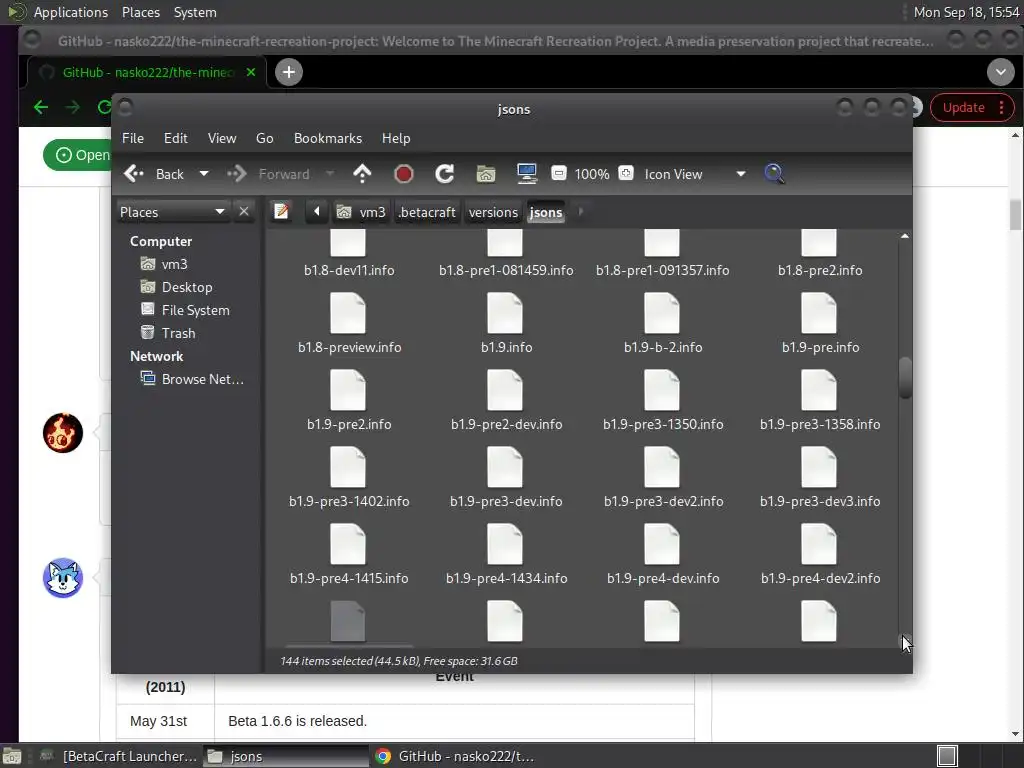This screenshot has height=768, width=1024.
Task: Open the File menu
Action: coord(133,138)
